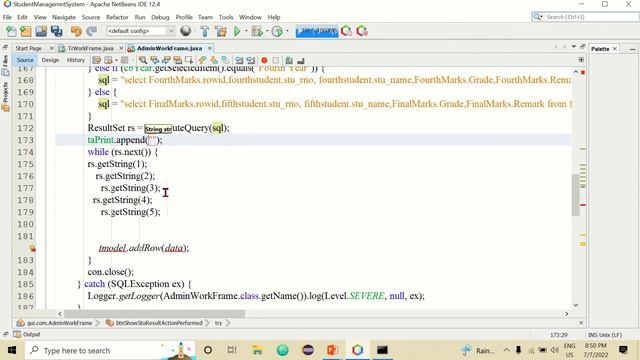Click the globe browser icon in toolbar
640x360 pixels.
186,31
